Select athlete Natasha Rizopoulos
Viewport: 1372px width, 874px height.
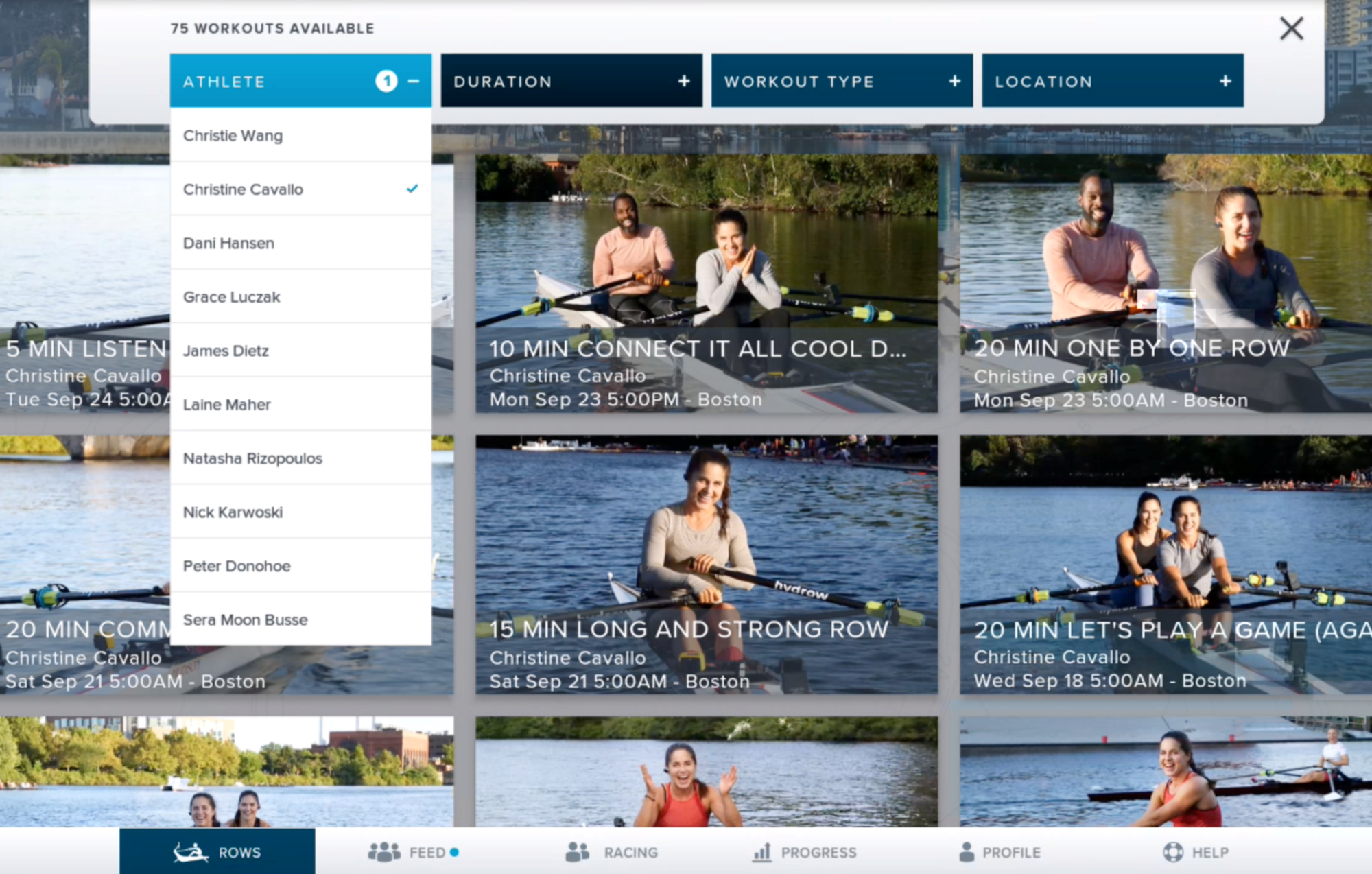(x=300, y=458)
